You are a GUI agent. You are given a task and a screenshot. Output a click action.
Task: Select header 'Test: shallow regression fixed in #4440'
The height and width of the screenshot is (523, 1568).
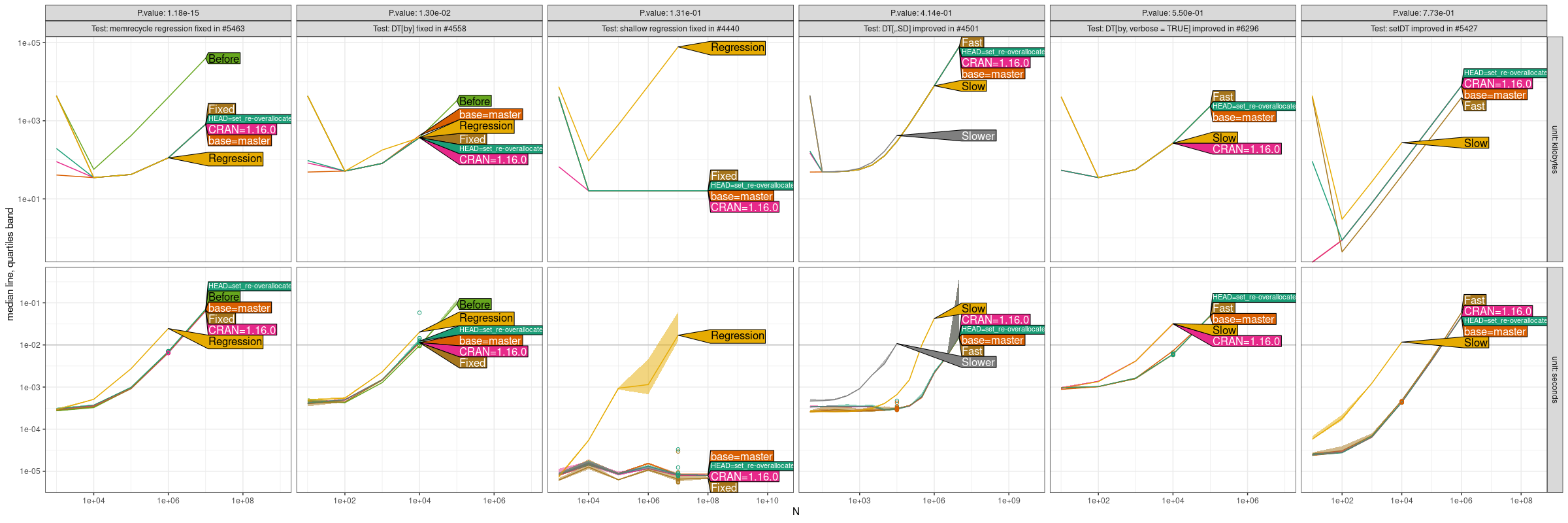[x=670, y=29]
